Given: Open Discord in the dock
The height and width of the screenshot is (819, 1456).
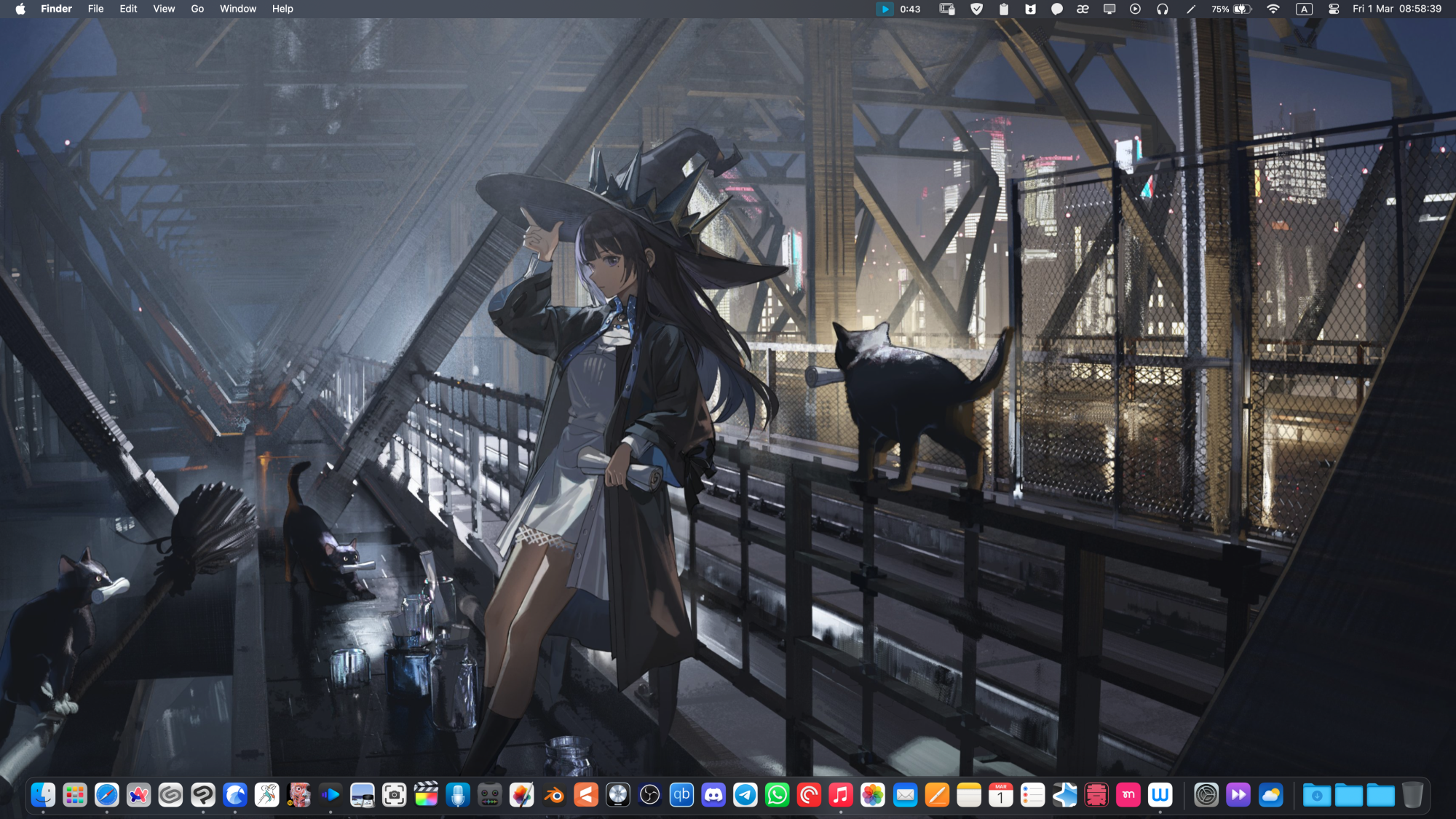Looking at the screenshot, I should pos(713,795).
